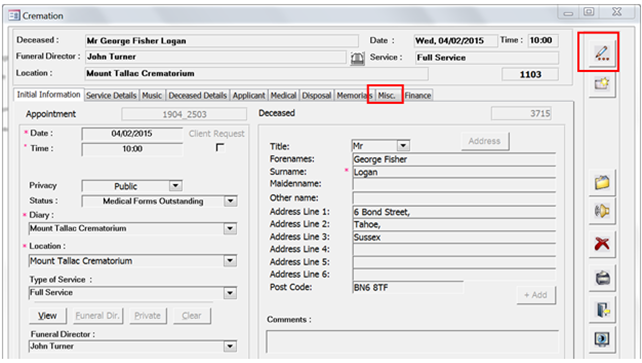642x363 pixels.
Task: Click the header number '1103'
Action: coord(530,74)
